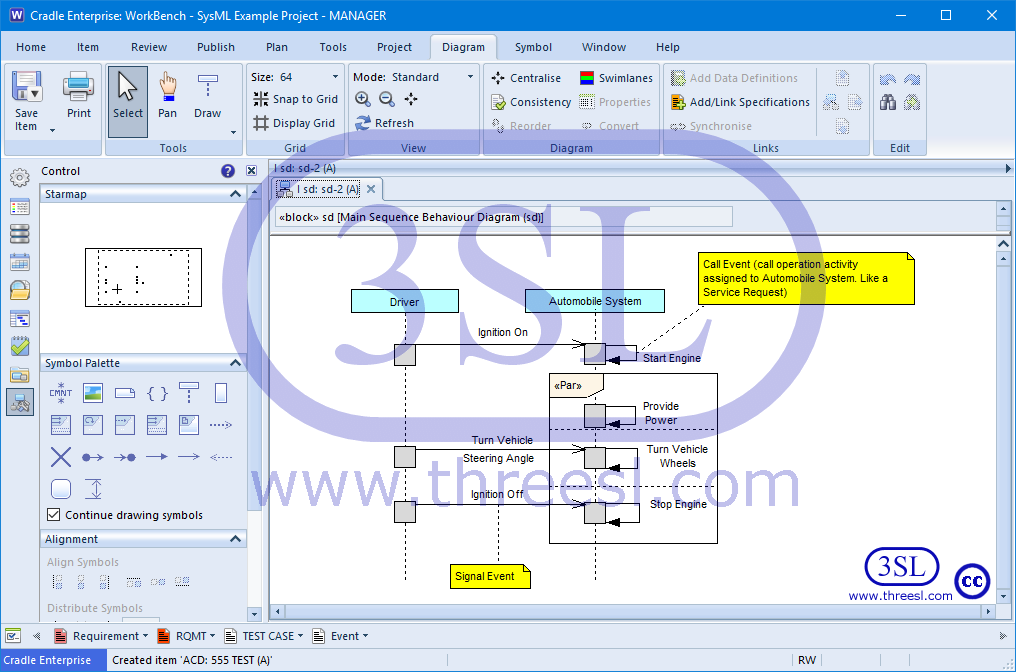1016x672 pixels.
Task: Click the Refresh button
Action: tap(384, 123)
